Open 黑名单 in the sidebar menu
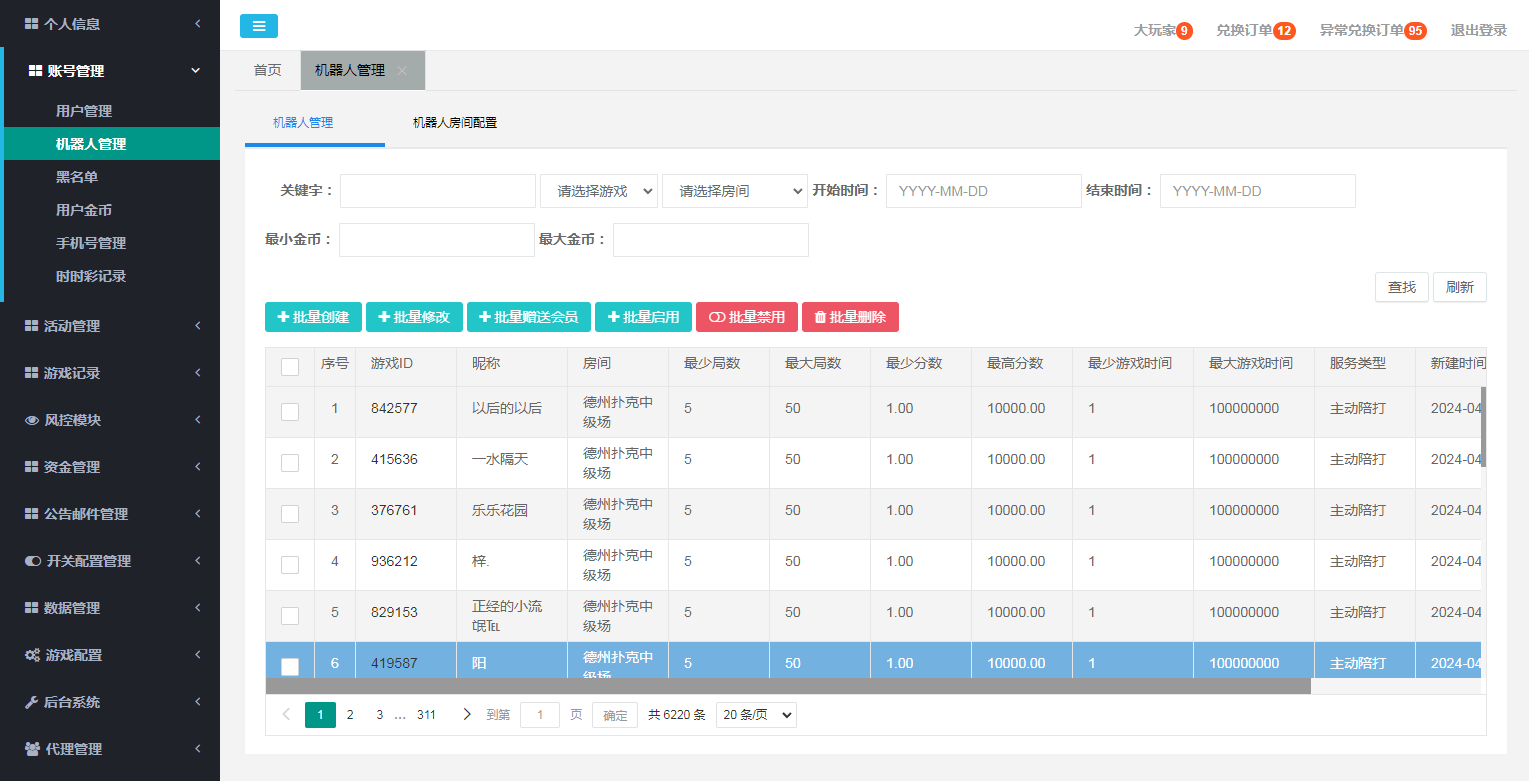Viewport: 1529px width, 781px height. click(x=77, y=177)
